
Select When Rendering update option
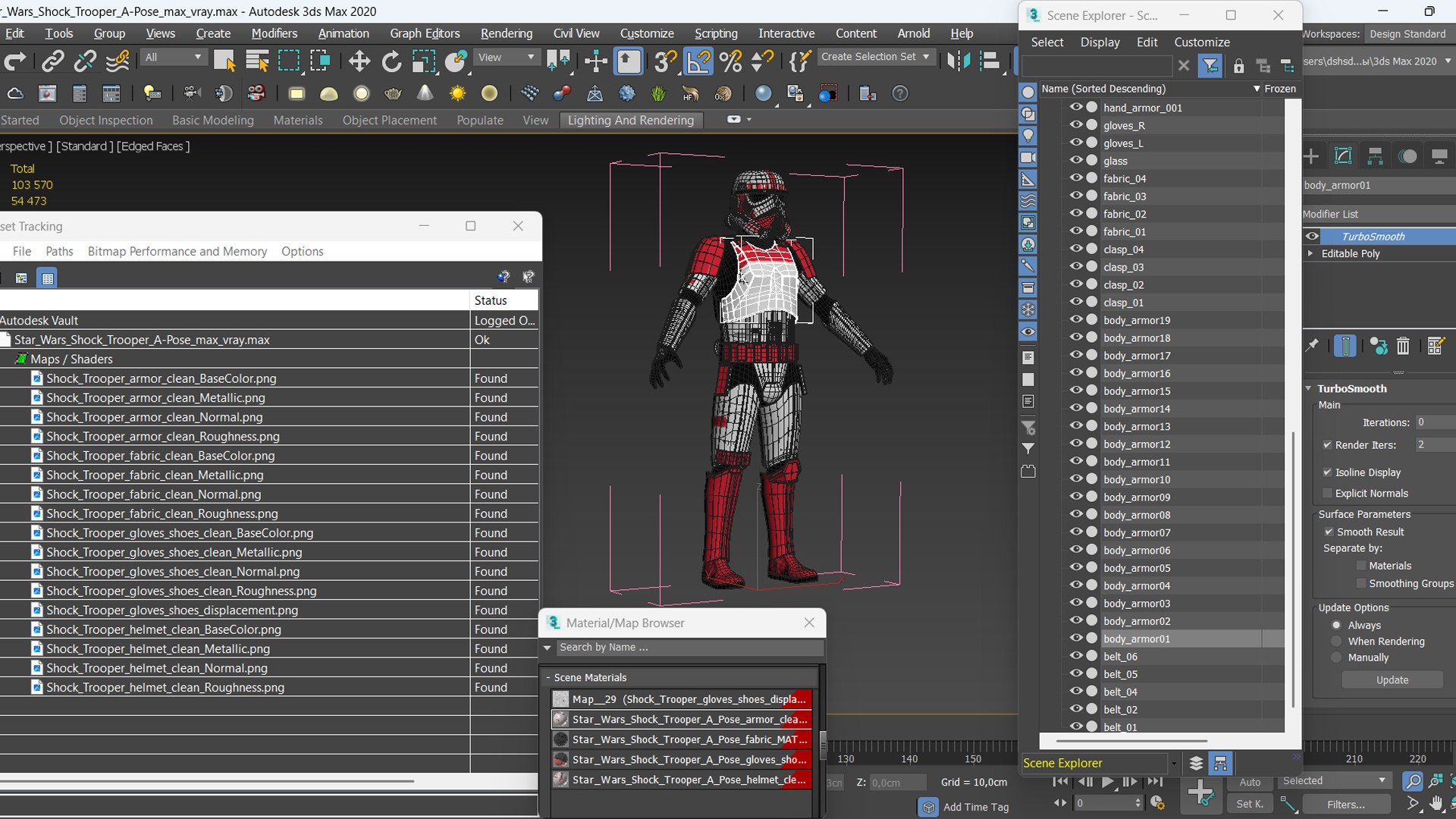[x=1336, y=642]
